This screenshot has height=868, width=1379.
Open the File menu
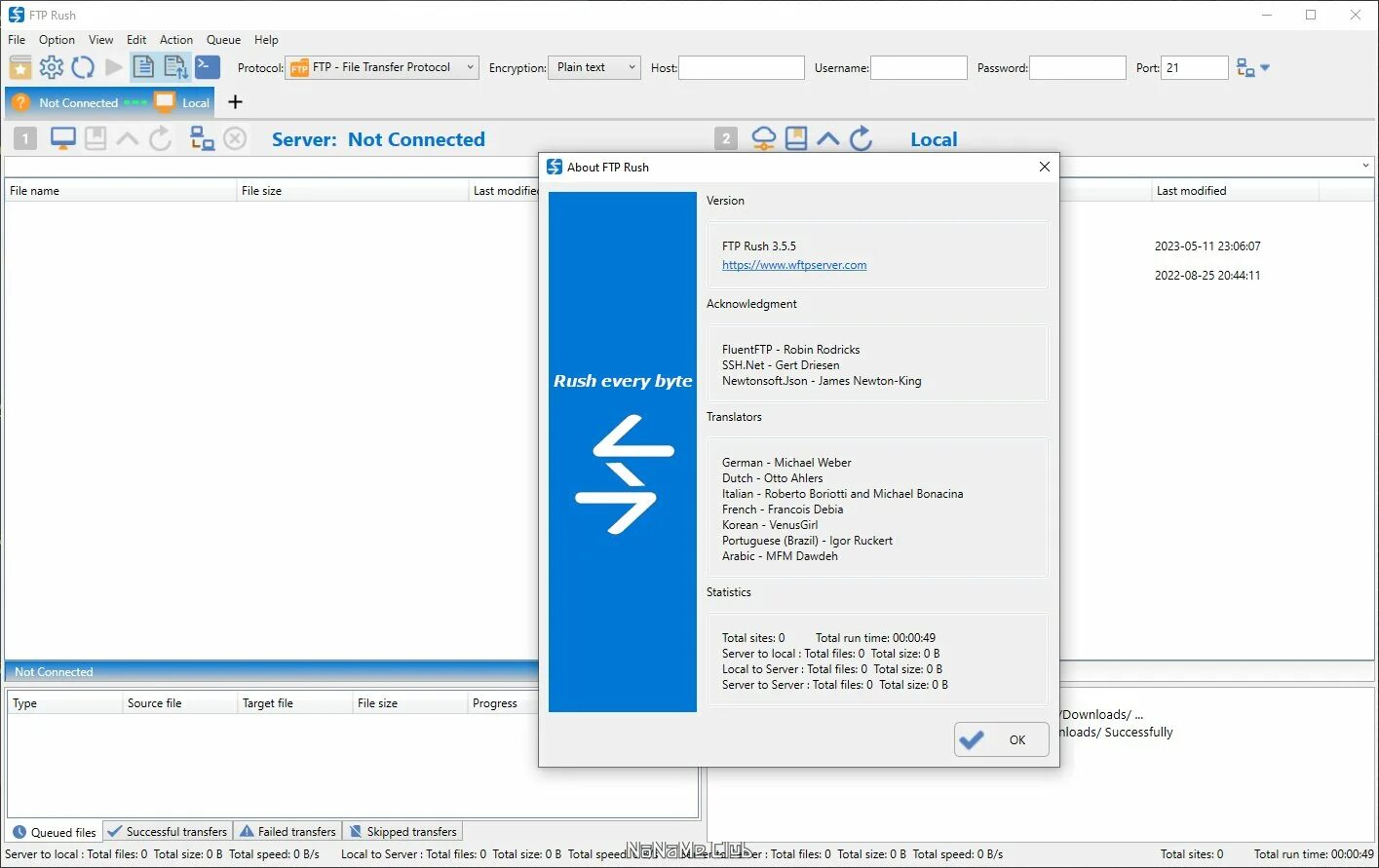click(x=17, y=40)
